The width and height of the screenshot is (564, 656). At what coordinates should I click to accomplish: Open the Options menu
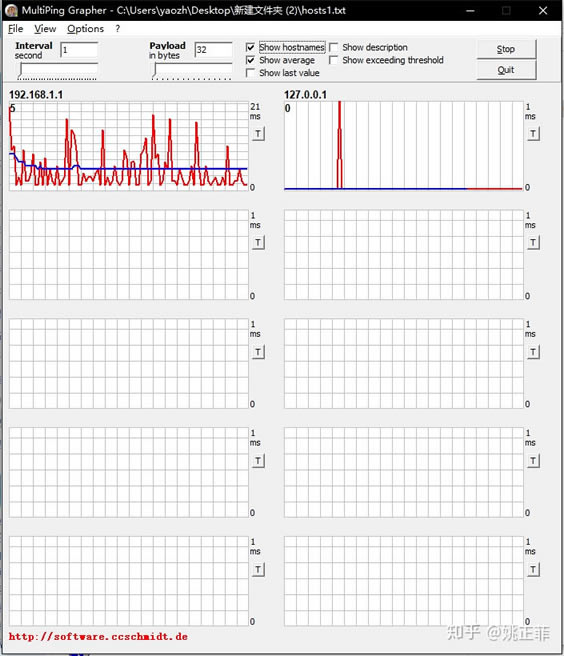pos(85,29)
